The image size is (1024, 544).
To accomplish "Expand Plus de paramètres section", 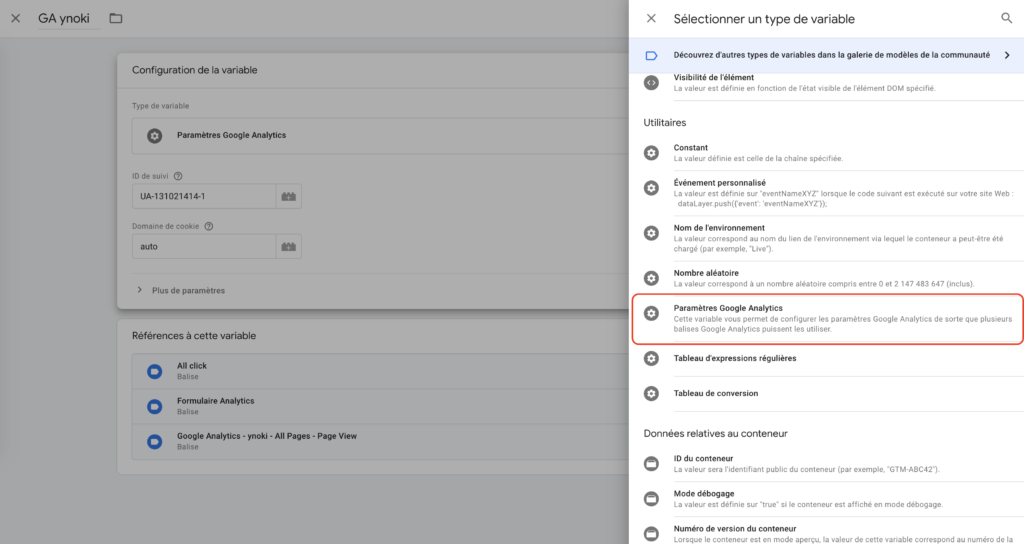I will (x=182, y=290).
